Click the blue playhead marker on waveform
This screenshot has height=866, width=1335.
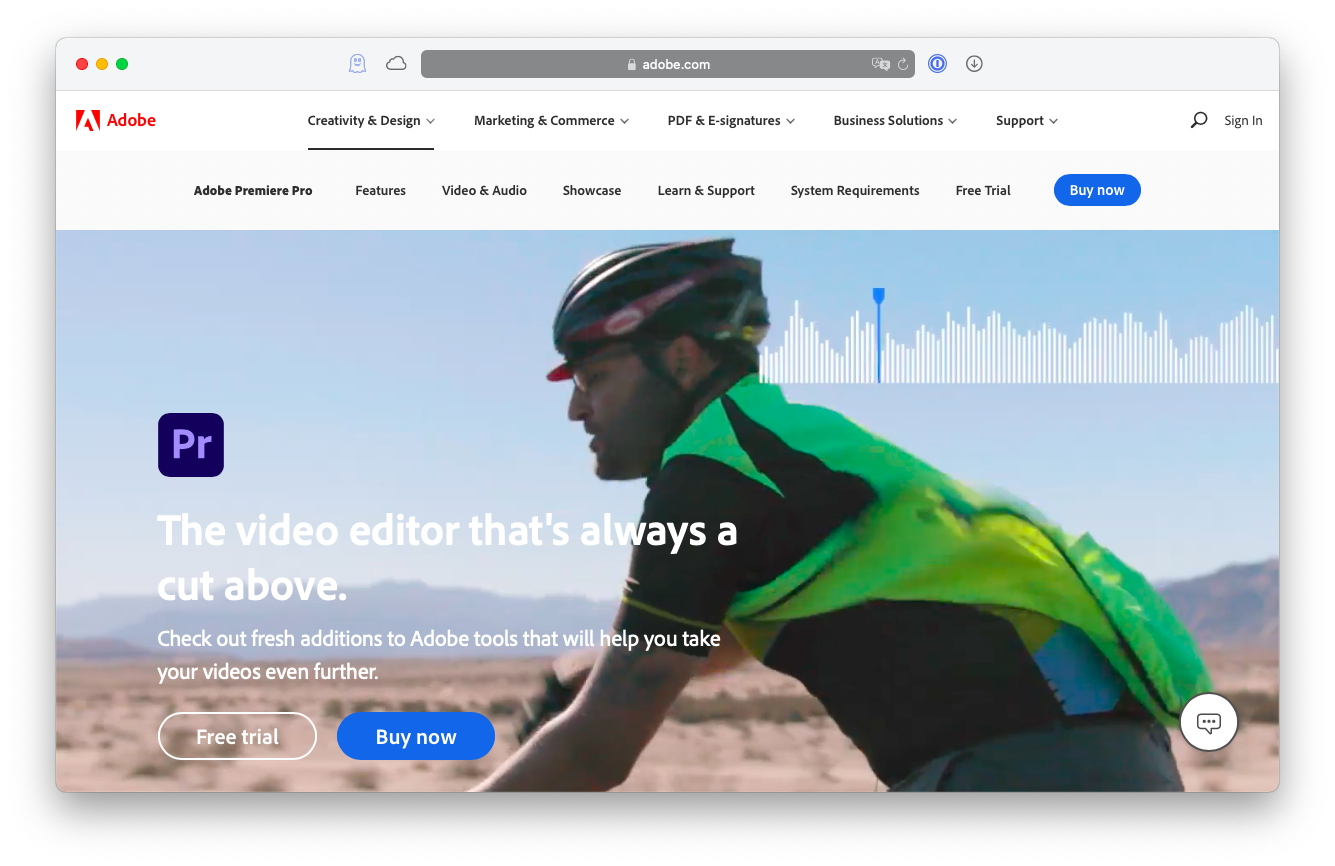[x=878, y=298]
